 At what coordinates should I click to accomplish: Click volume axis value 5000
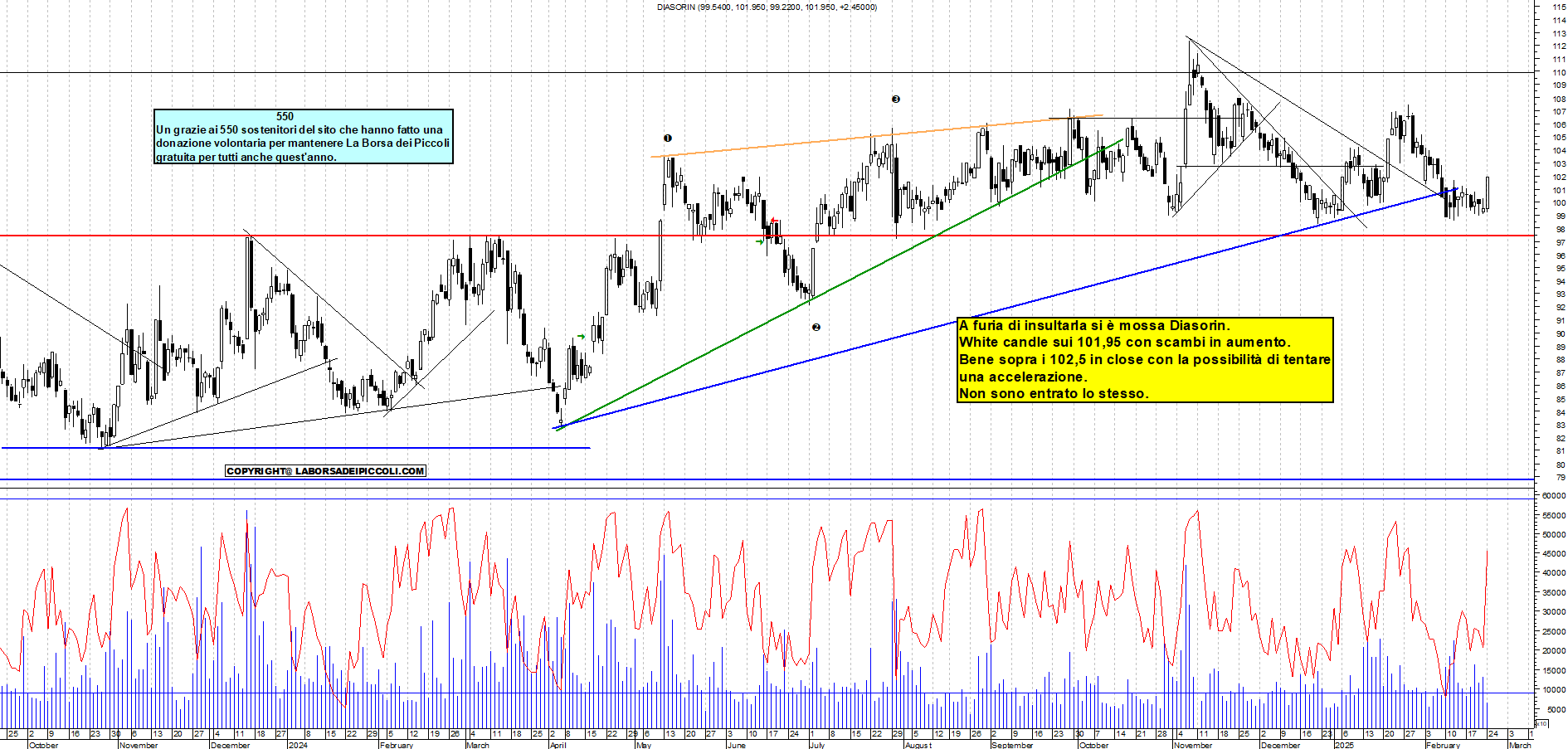(x=1556, y=709)
